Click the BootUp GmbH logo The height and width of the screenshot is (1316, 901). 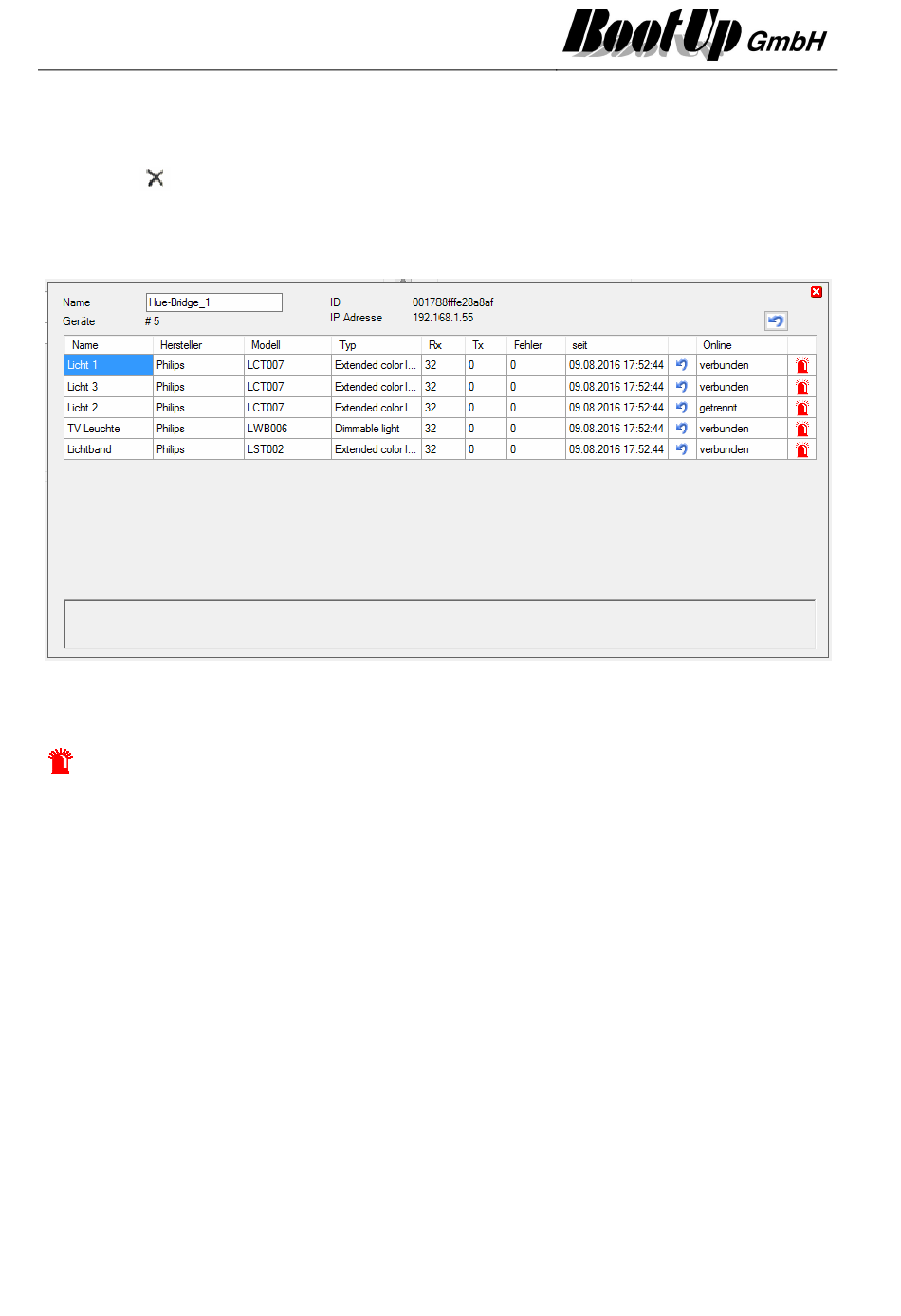(695, 34)
